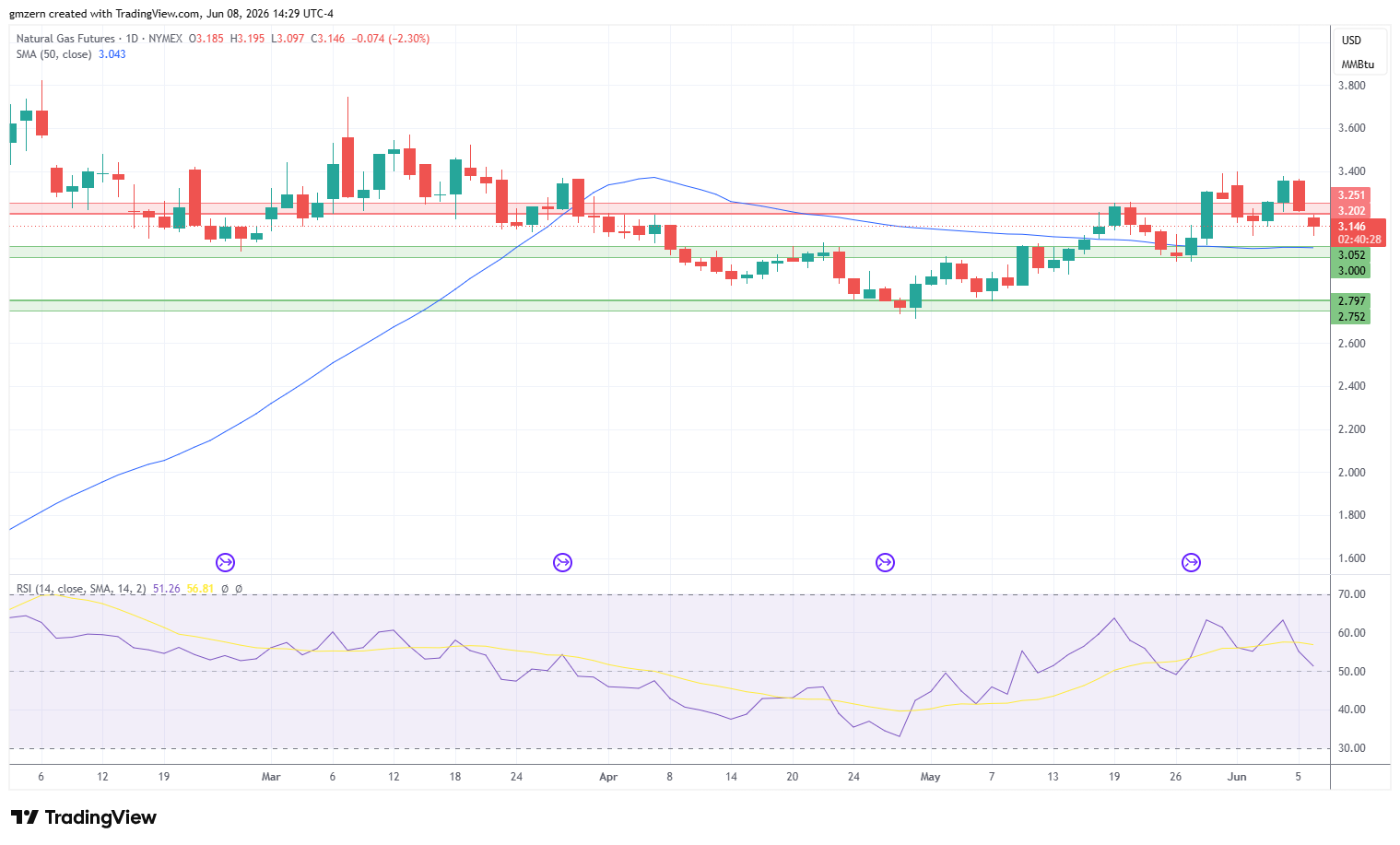Viewport: 1400px width, 845px height.
Task: Click the 3.251 resistance price tag
Action: pos(1352,195)
